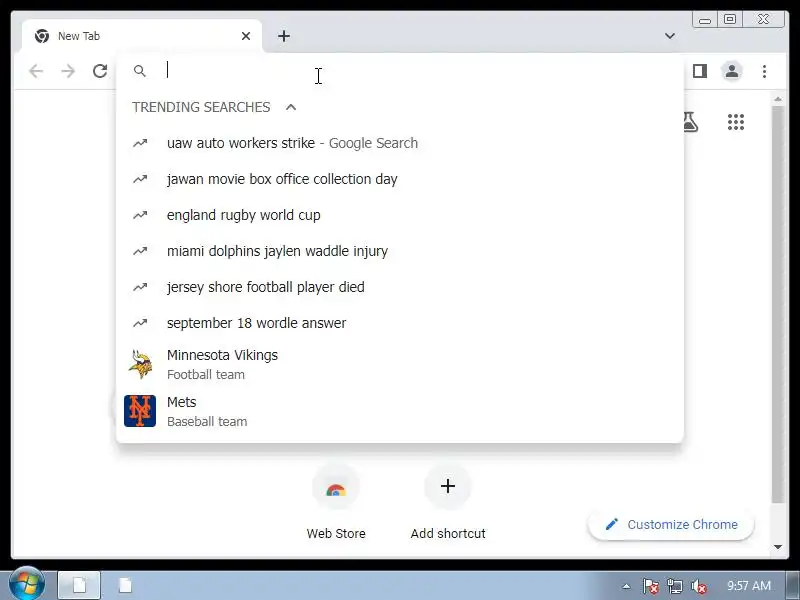Go forward using the forward arrow
Screen dimensions: 800x600
(x=67, y=71)
